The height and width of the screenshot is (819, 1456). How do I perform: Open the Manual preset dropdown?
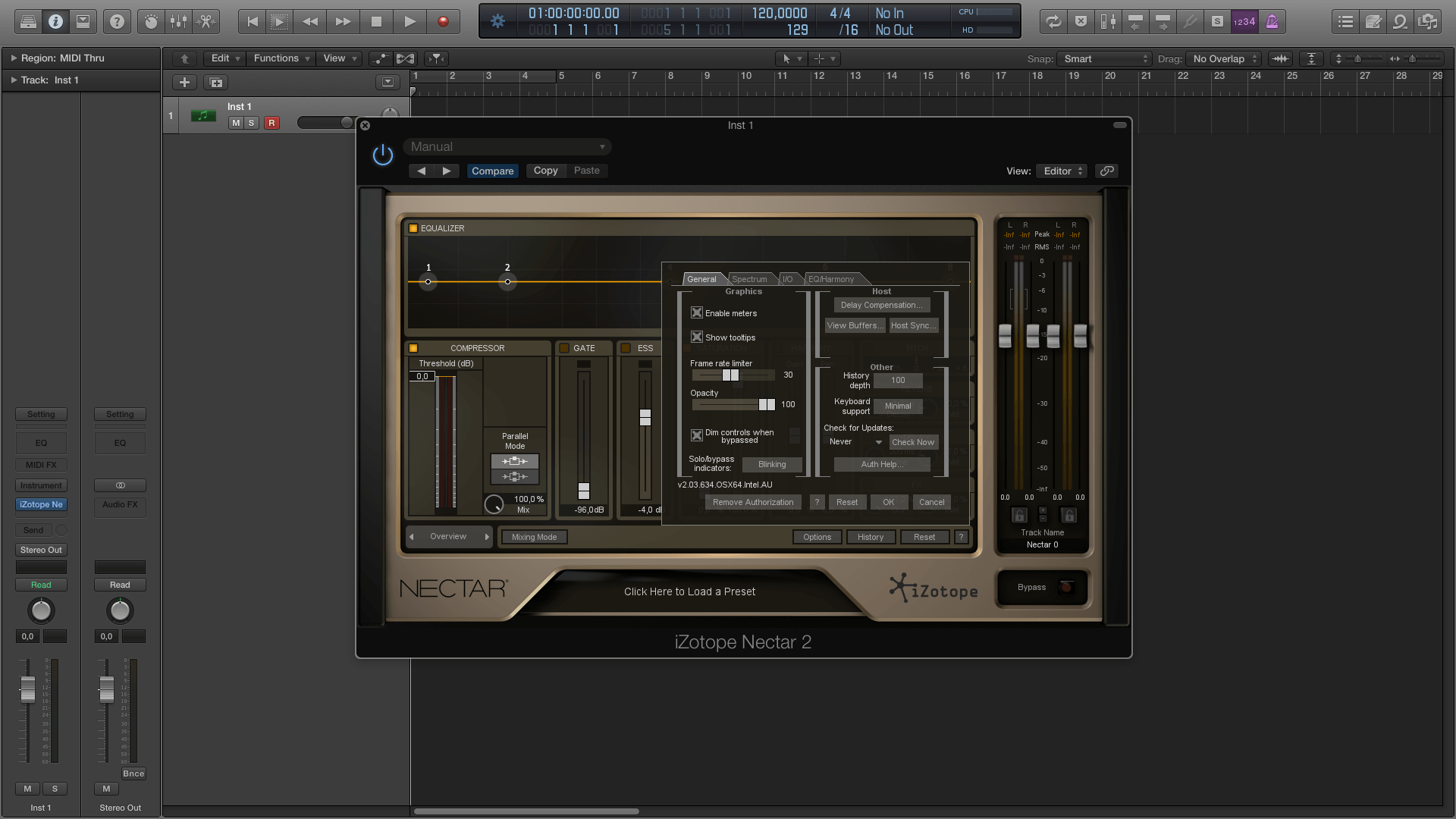pos(507,147)
